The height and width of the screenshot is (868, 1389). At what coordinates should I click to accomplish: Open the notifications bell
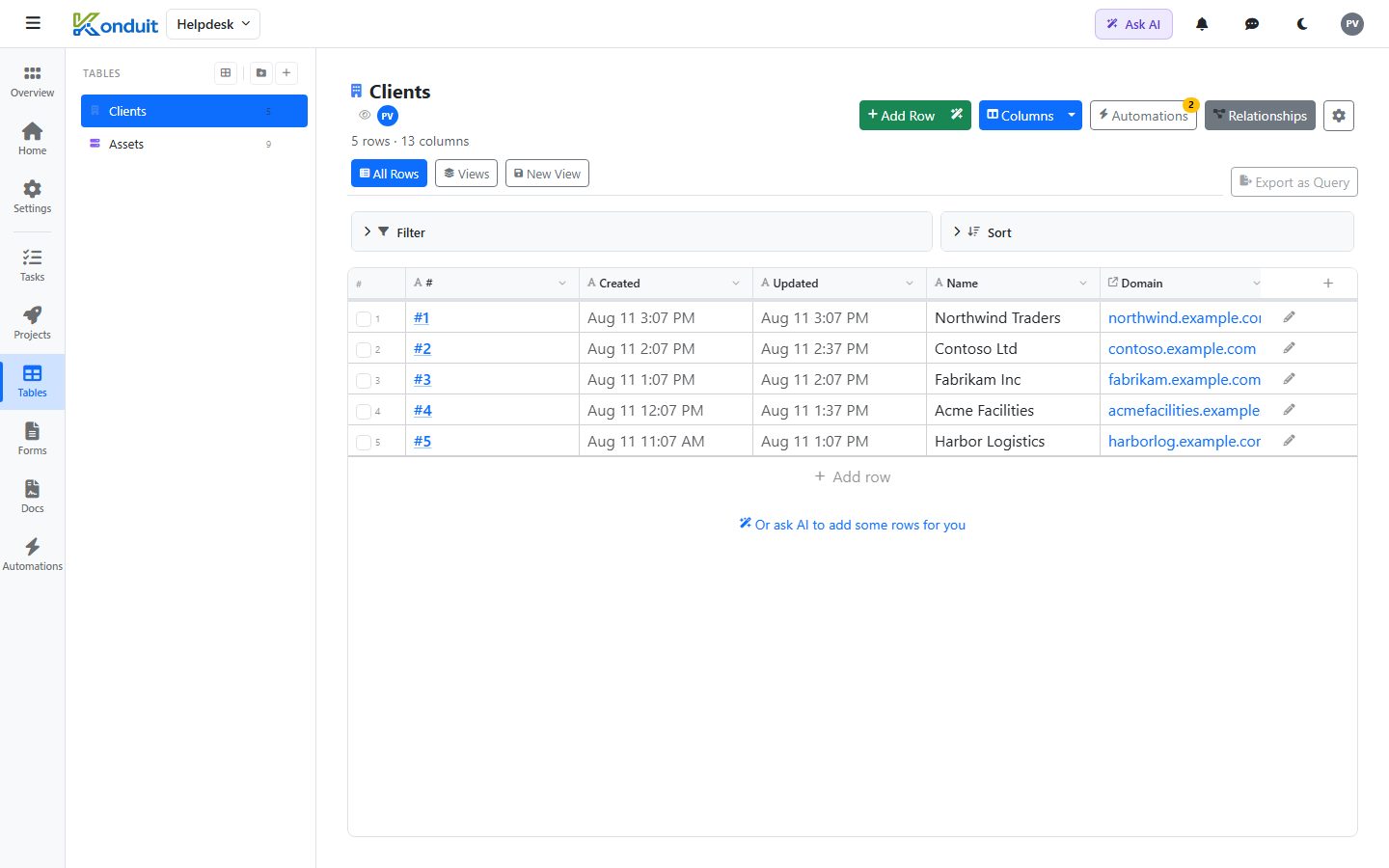tap(1202, 24)
